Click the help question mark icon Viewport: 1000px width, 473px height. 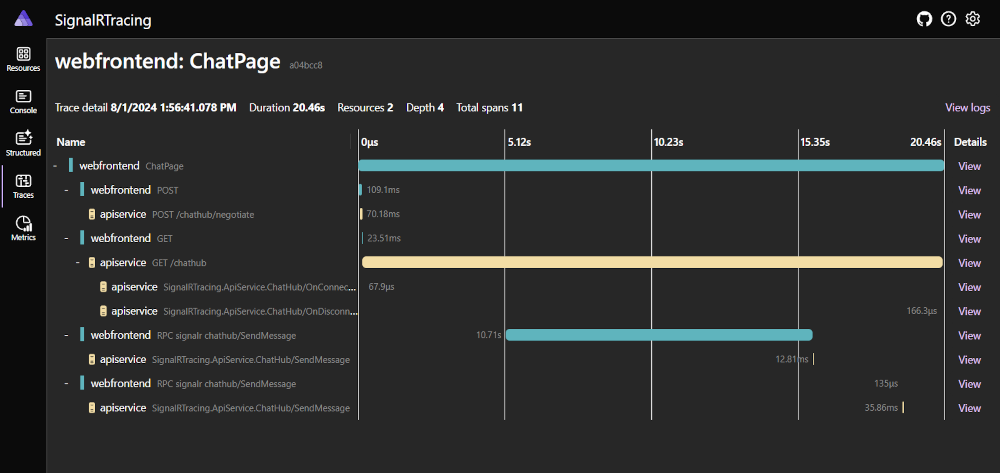click(x=948, y=19)
